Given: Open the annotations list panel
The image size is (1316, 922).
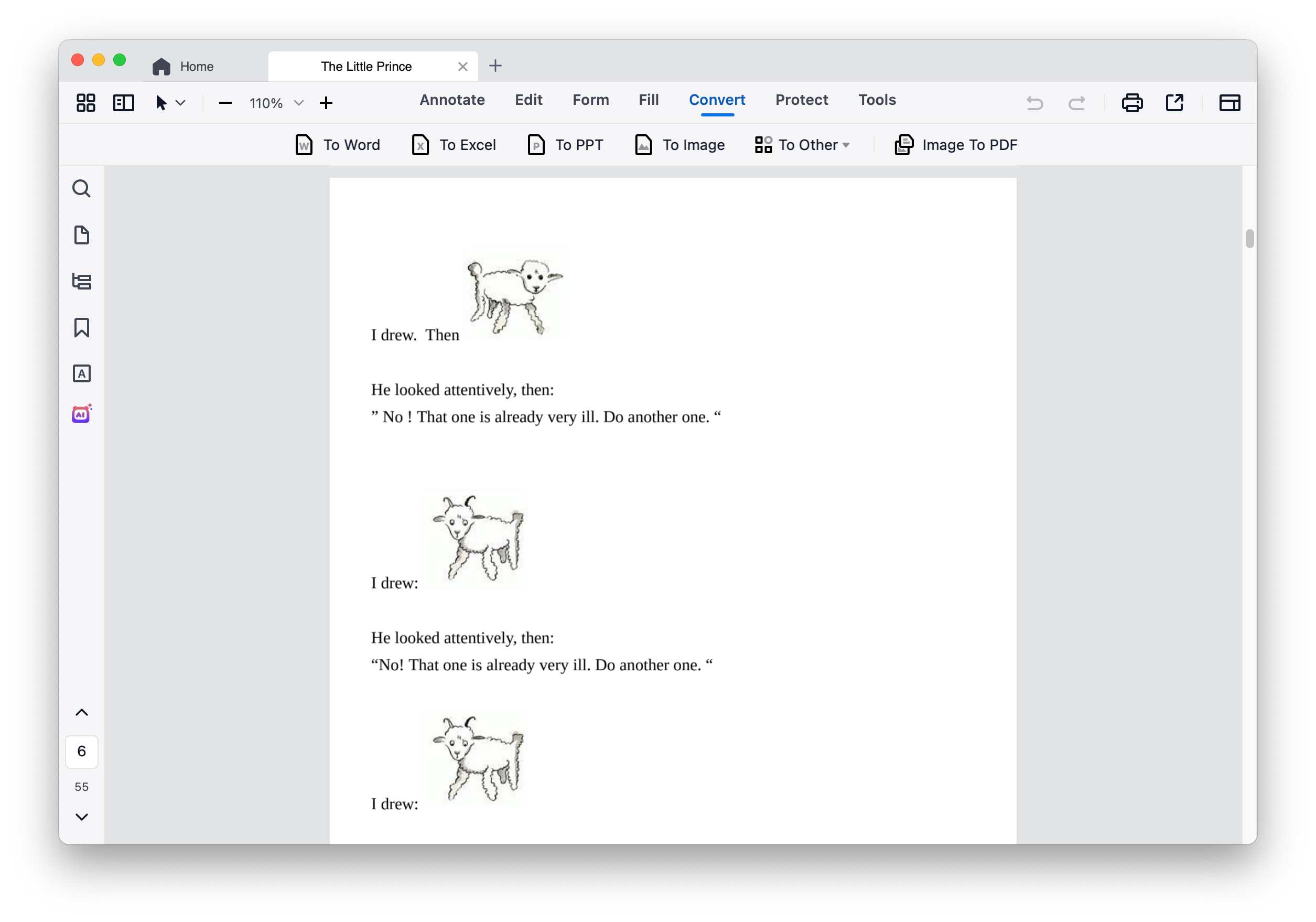Looking at the screenshot, I should (x=81, y=373).
